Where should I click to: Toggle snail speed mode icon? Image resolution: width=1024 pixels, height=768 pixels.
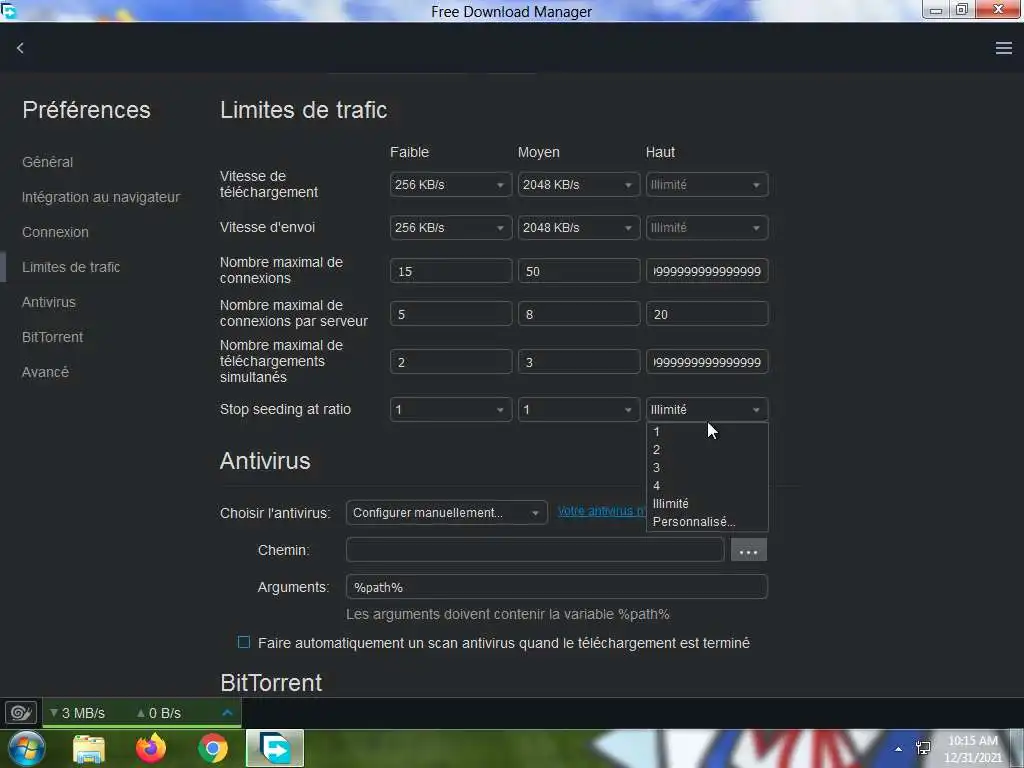click(21, 712)
